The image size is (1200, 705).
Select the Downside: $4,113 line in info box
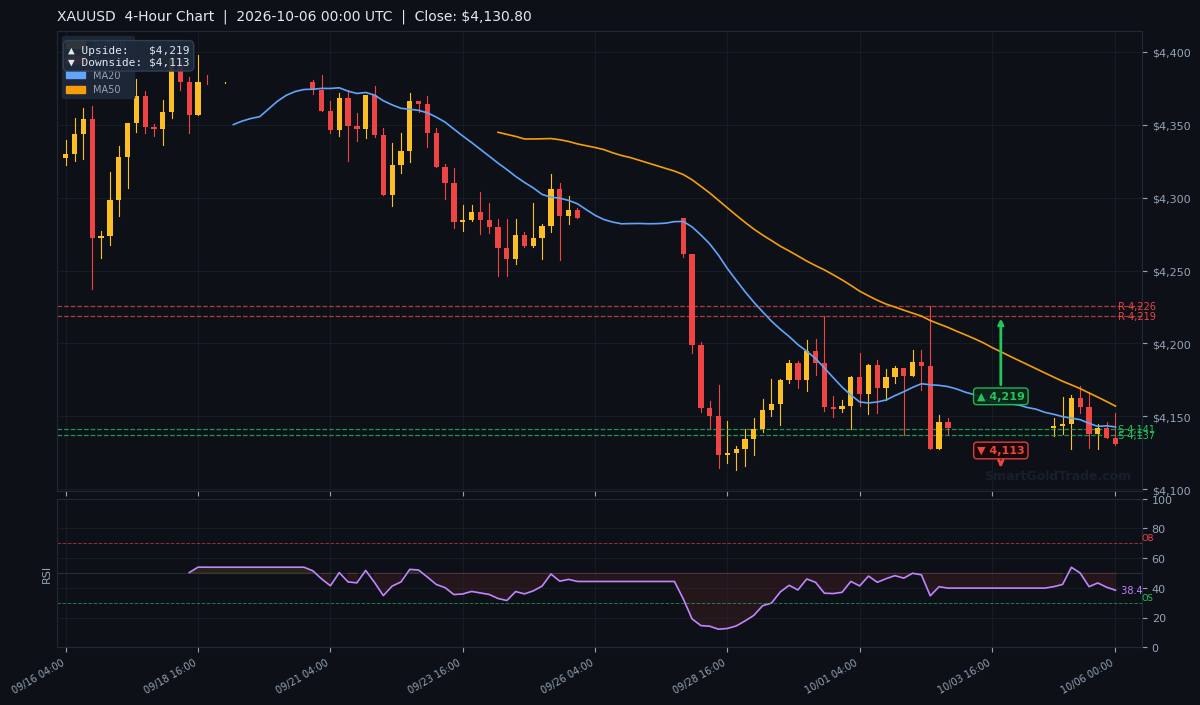pos(128,62)
